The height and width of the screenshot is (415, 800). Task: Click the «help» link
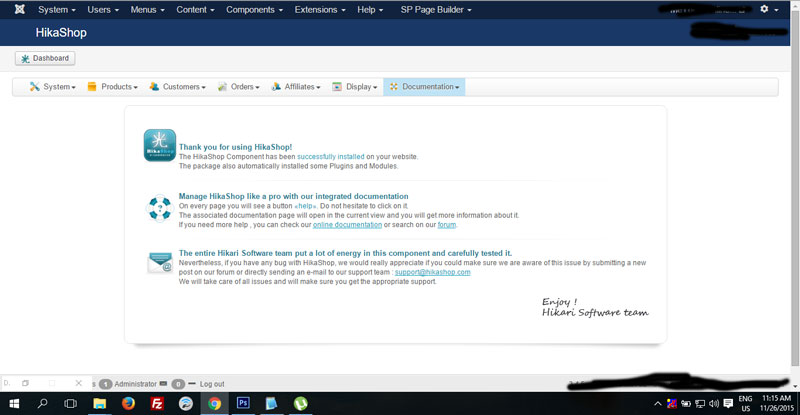306,206
